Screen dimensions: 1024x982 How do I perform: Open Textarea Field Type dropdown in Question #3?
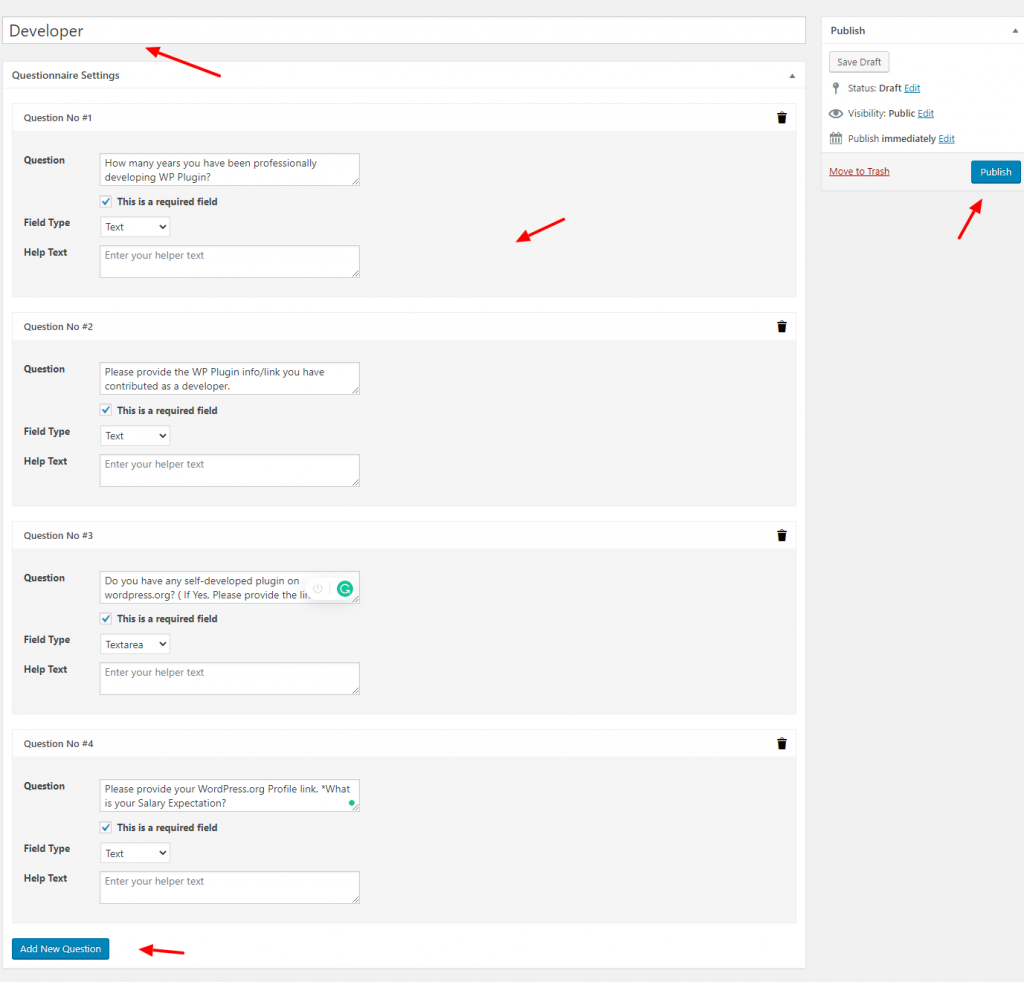(135, 644)
